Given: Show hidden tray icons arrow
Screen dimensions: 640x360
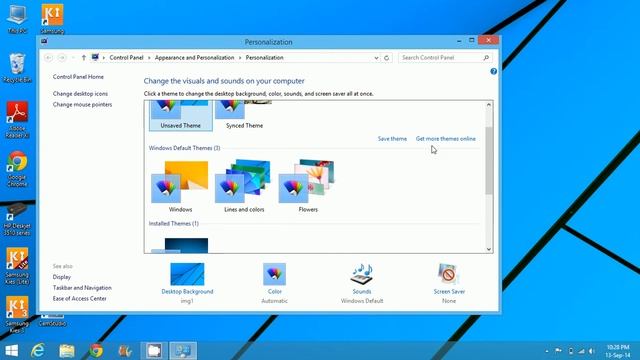Looking at the screenshot, I should 547,351.
